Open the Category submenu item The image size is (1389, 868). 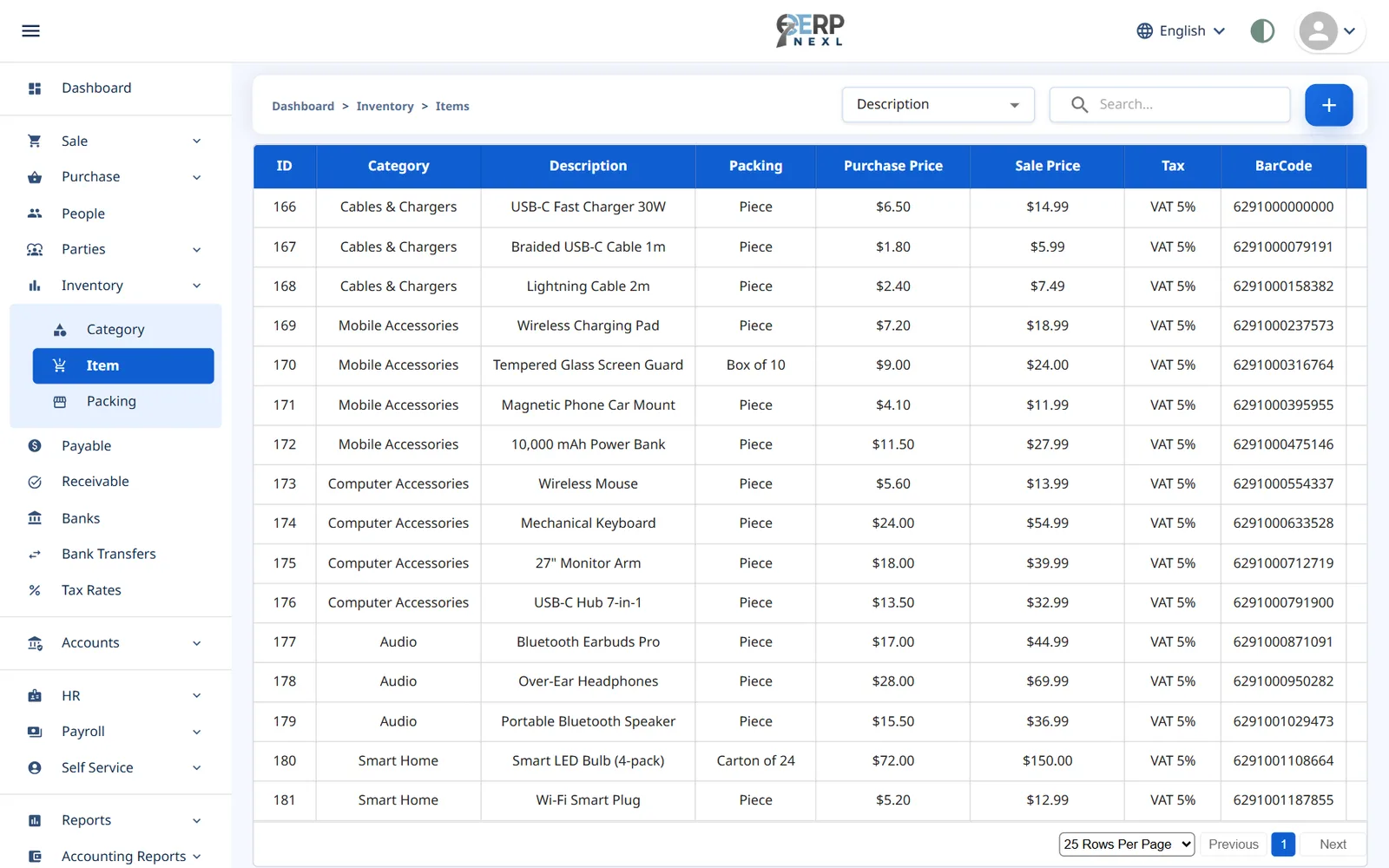pyautogui.click(x=115, y=330)
